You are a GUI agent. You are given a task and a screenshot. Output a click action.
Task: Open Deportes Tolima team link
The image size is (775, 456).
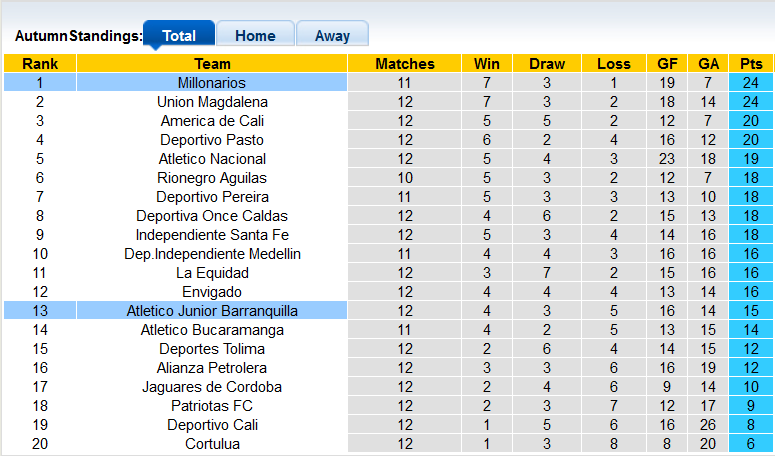coord(212,349)
